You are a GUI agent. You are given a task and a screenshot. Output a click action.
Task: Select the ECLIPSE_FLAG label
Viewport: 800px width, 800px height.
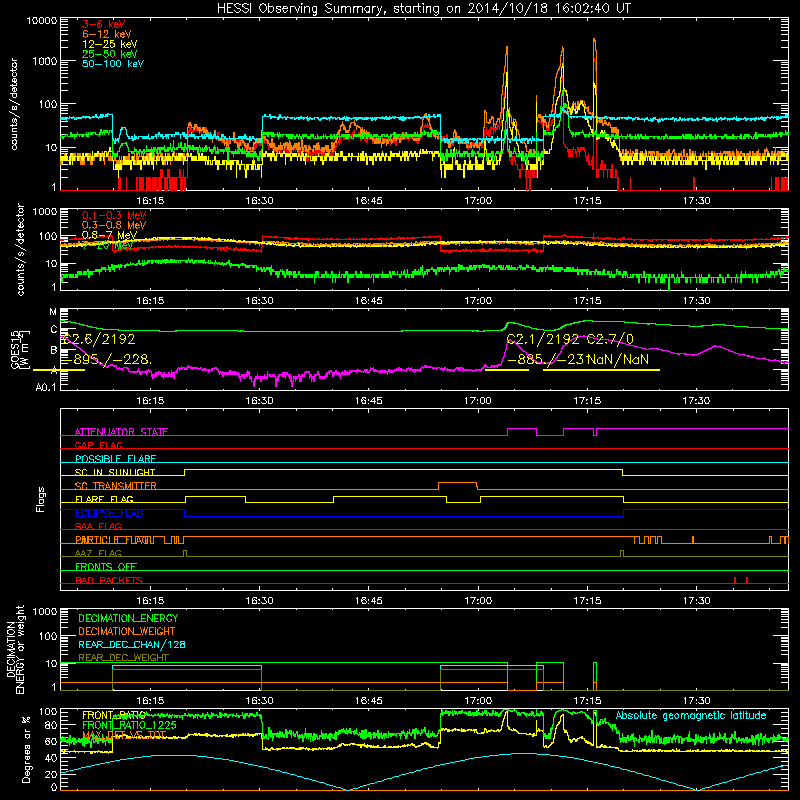point(109,513)
